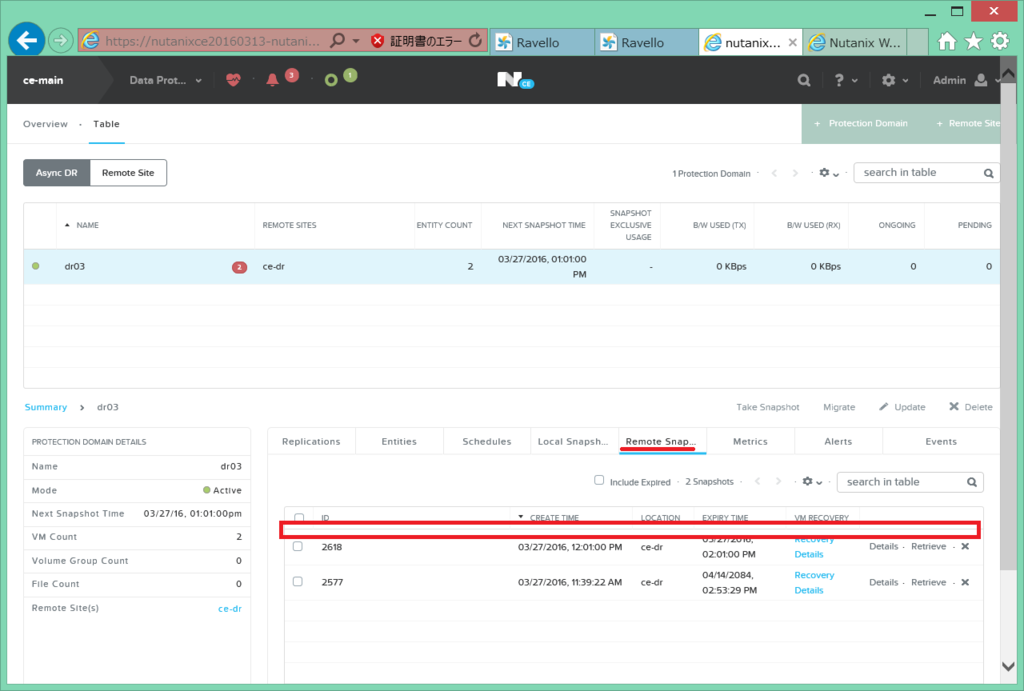Click the Take Snapshot link
Viewport: 1024px width, 691px height.
coord(767,407)
